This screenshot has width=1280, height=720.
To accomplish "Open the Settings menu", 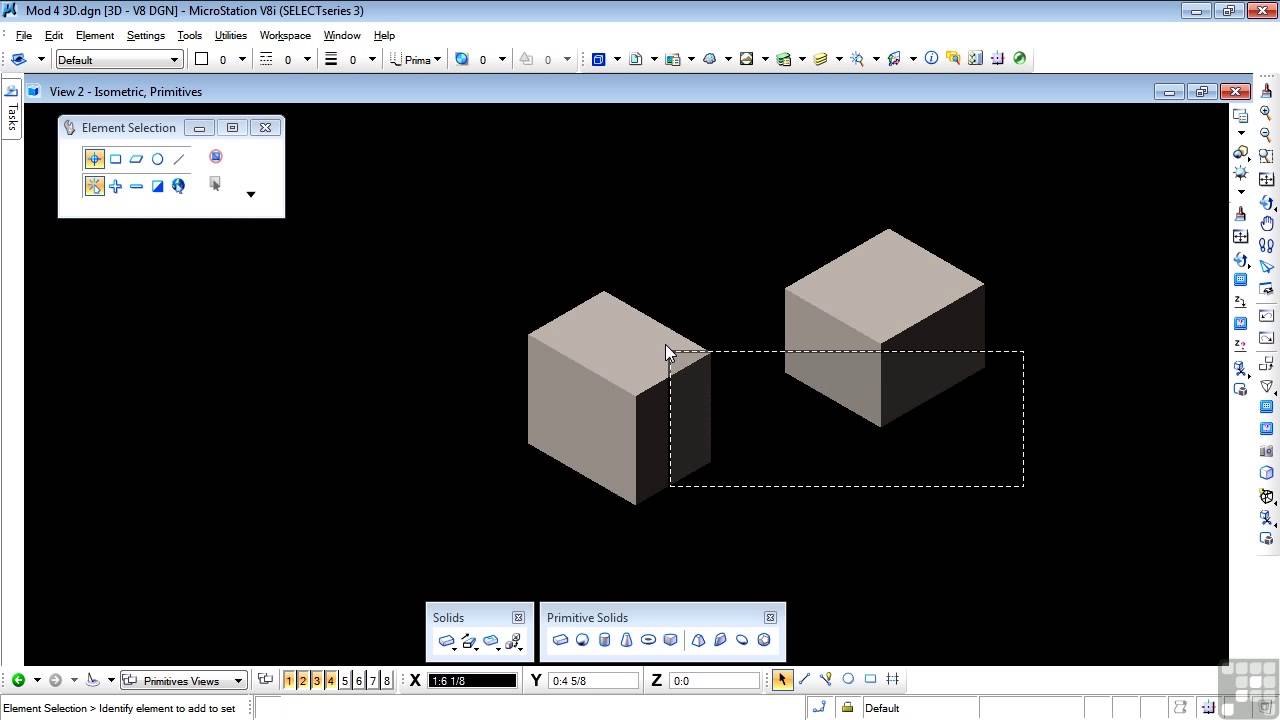I will [x=146, y=35].
